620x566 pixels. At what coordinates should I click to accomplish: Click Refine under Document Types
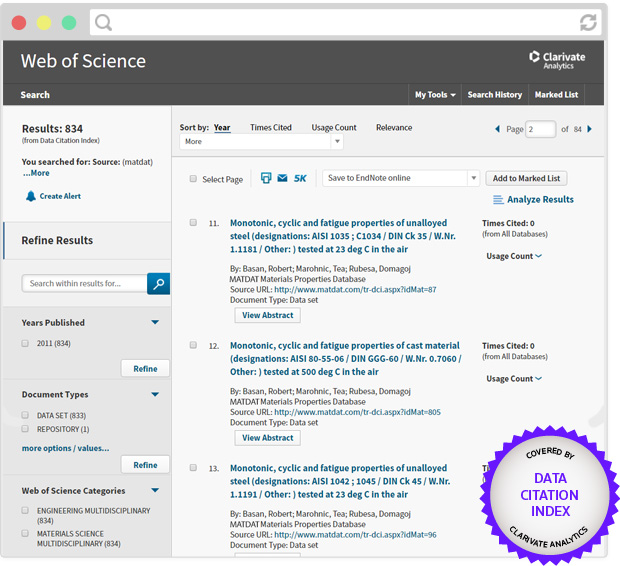pos(145,465)
